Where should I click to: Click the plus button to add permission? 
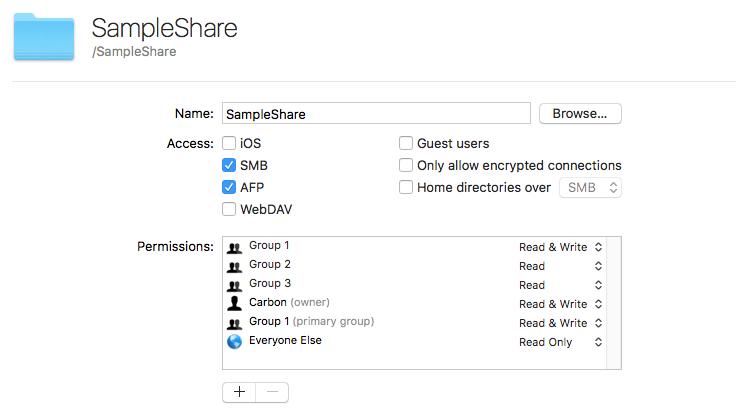[x=238, y=392]
